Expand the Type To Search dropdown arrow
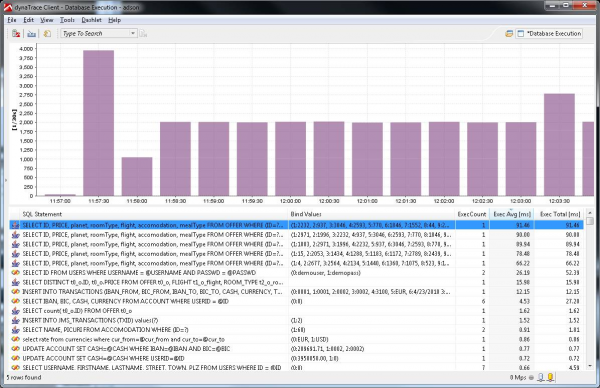Viewport: 600px width, 388px height. (x=132, y=33)
